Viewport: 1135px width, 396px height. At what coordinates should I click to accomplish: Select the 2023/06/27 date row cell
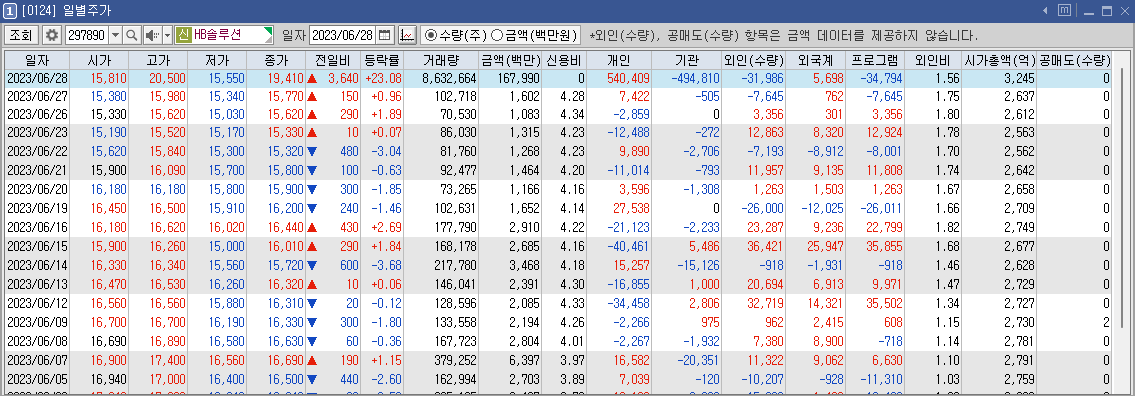(x=36, y=96)
